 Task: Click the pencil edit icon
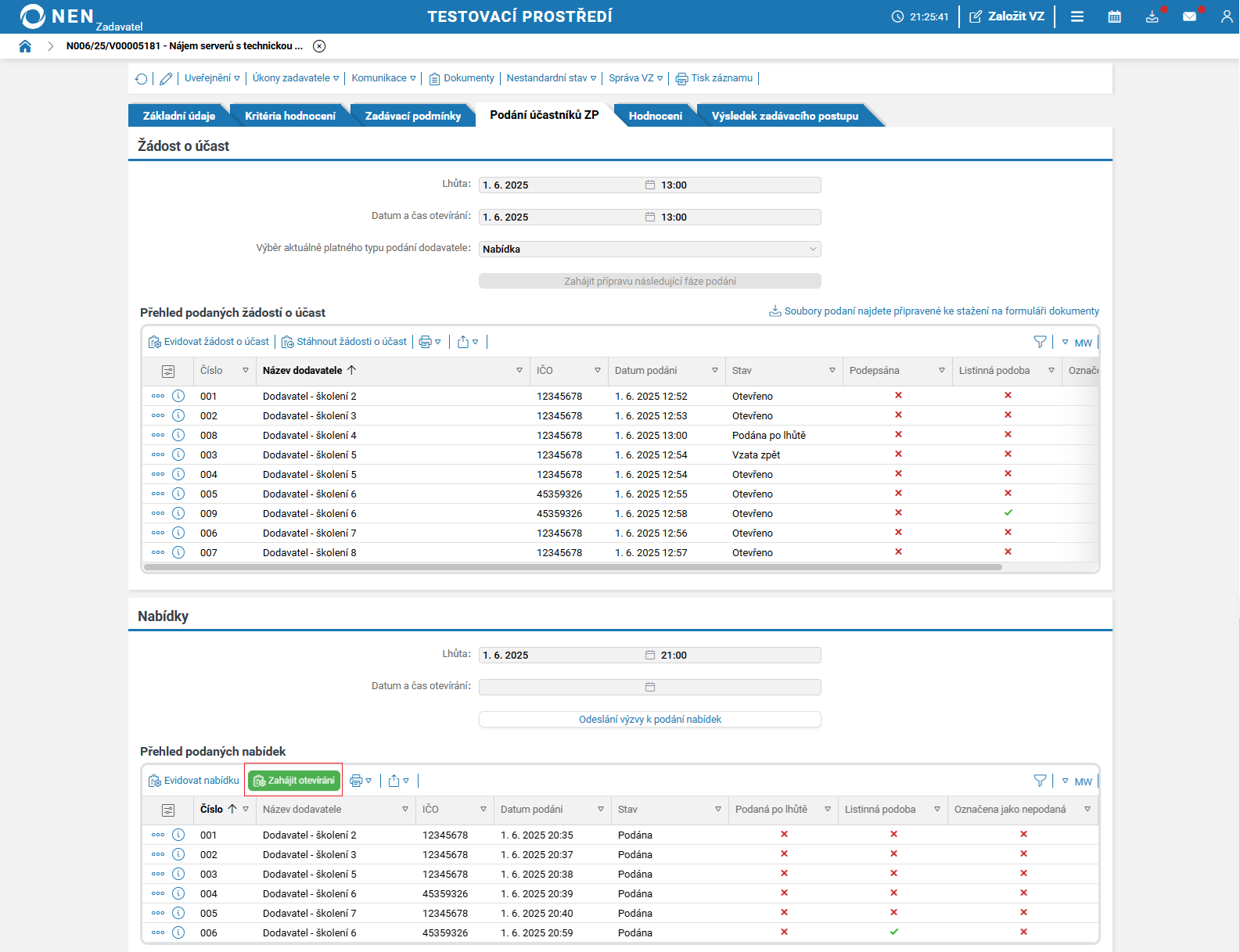pyautogui.click(x=166, y=78)
